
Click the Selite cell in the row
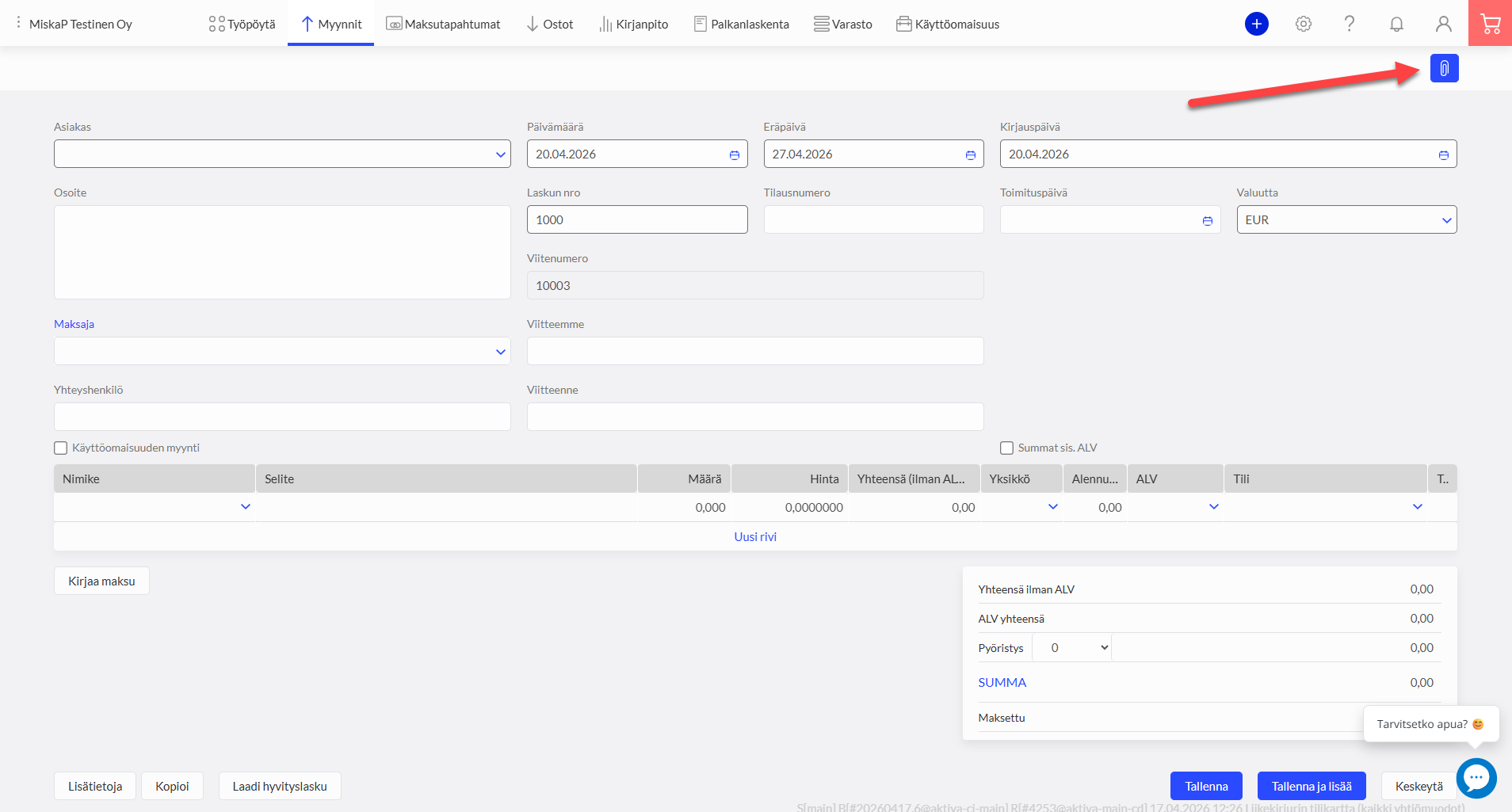(x=447, y=507)
